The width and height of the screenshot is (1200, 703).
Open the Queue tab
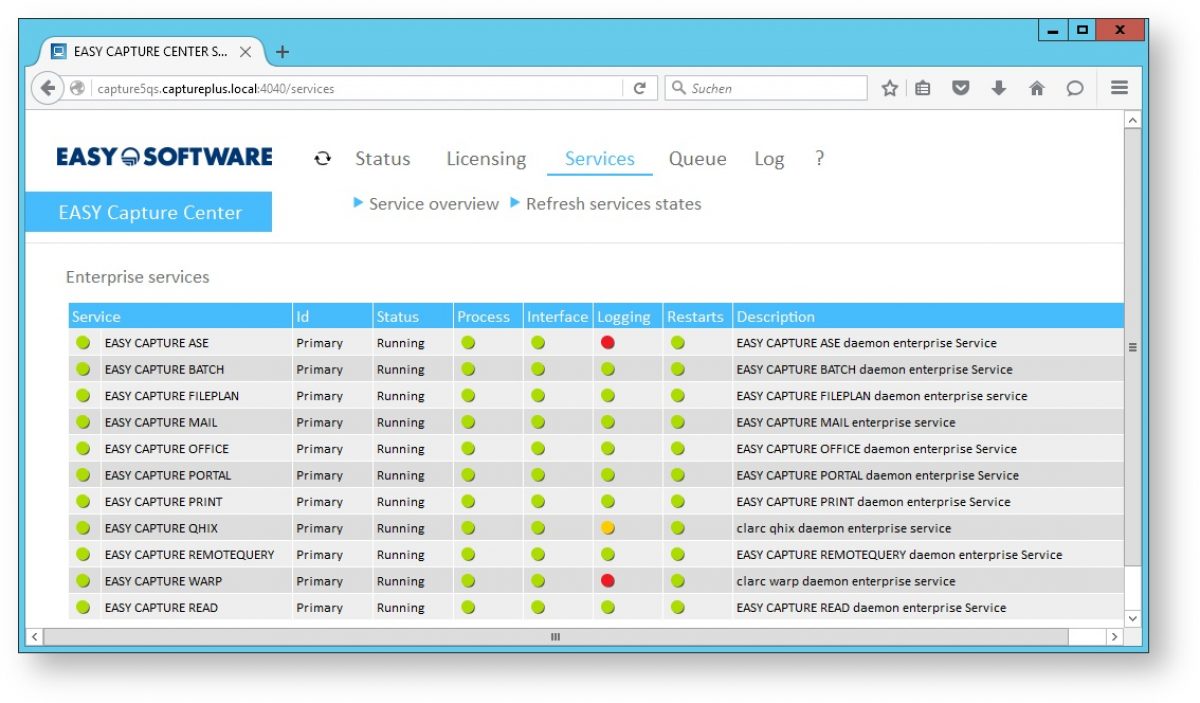(697, 159)
